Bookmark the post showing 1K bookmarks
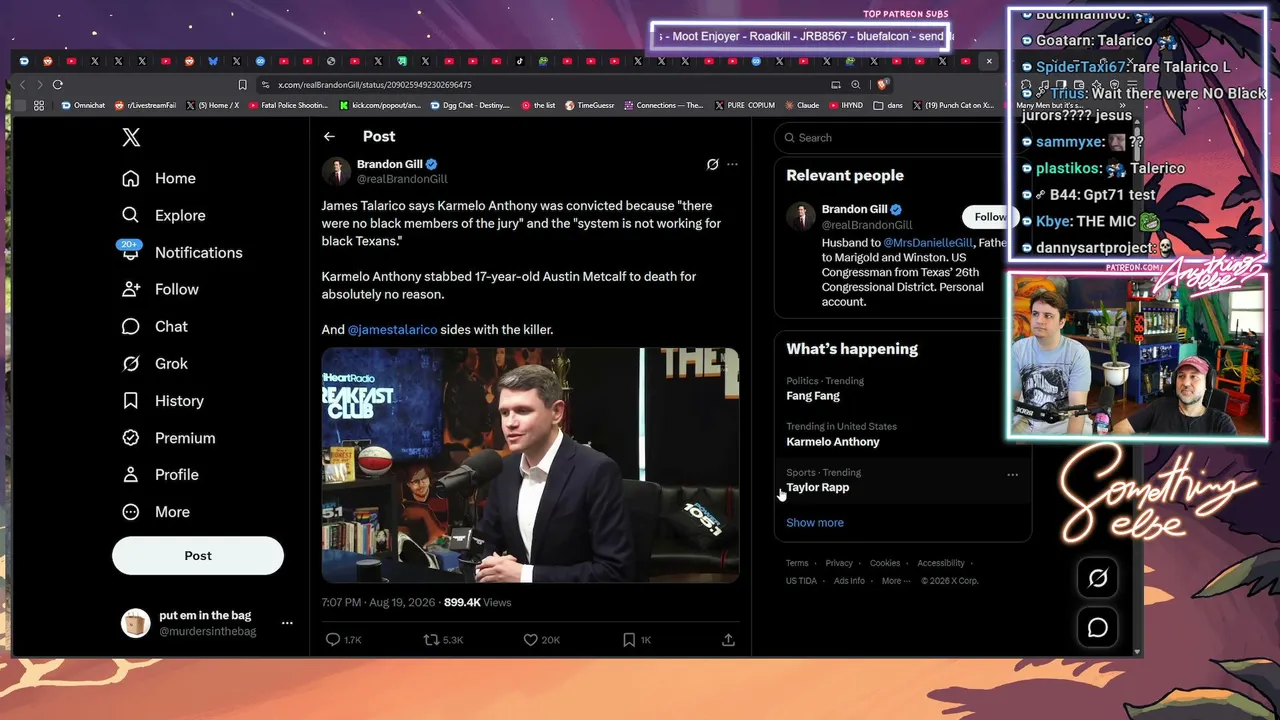1280x720 pixels. (636, 640)
